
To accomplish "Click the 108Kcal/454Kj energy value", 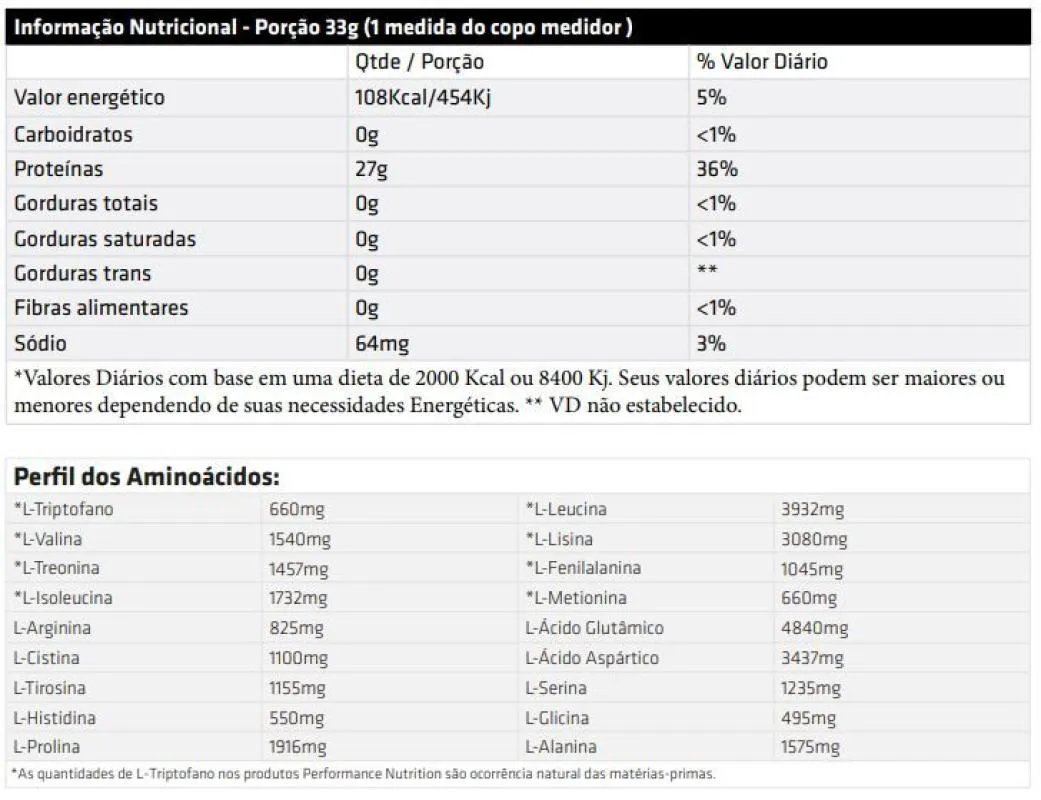I will 423,98.
